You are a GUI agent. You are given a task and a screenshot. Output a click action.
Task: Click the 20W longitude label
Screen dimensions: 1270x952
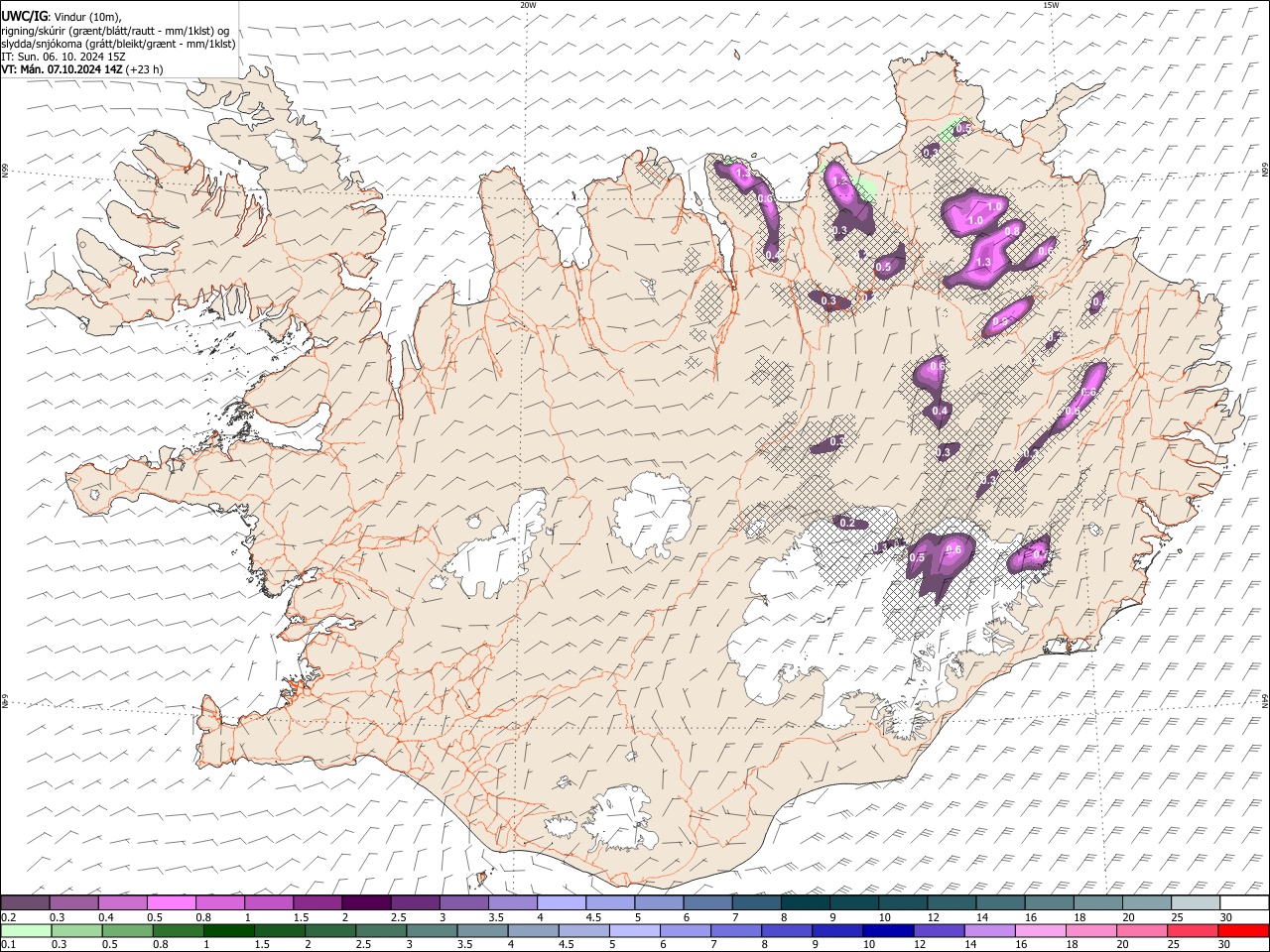[x=528, y=5]
